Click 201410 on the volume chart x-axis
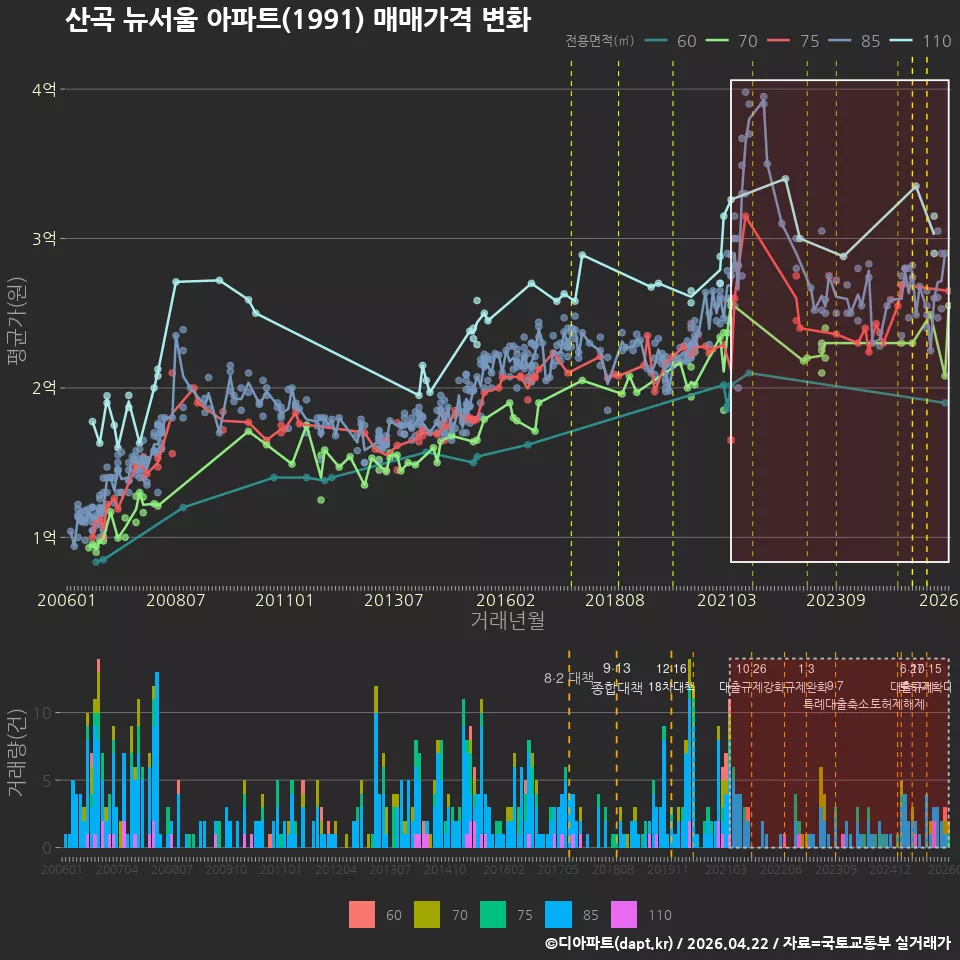This screenshot has height=960, width=960. pos(445,869)
